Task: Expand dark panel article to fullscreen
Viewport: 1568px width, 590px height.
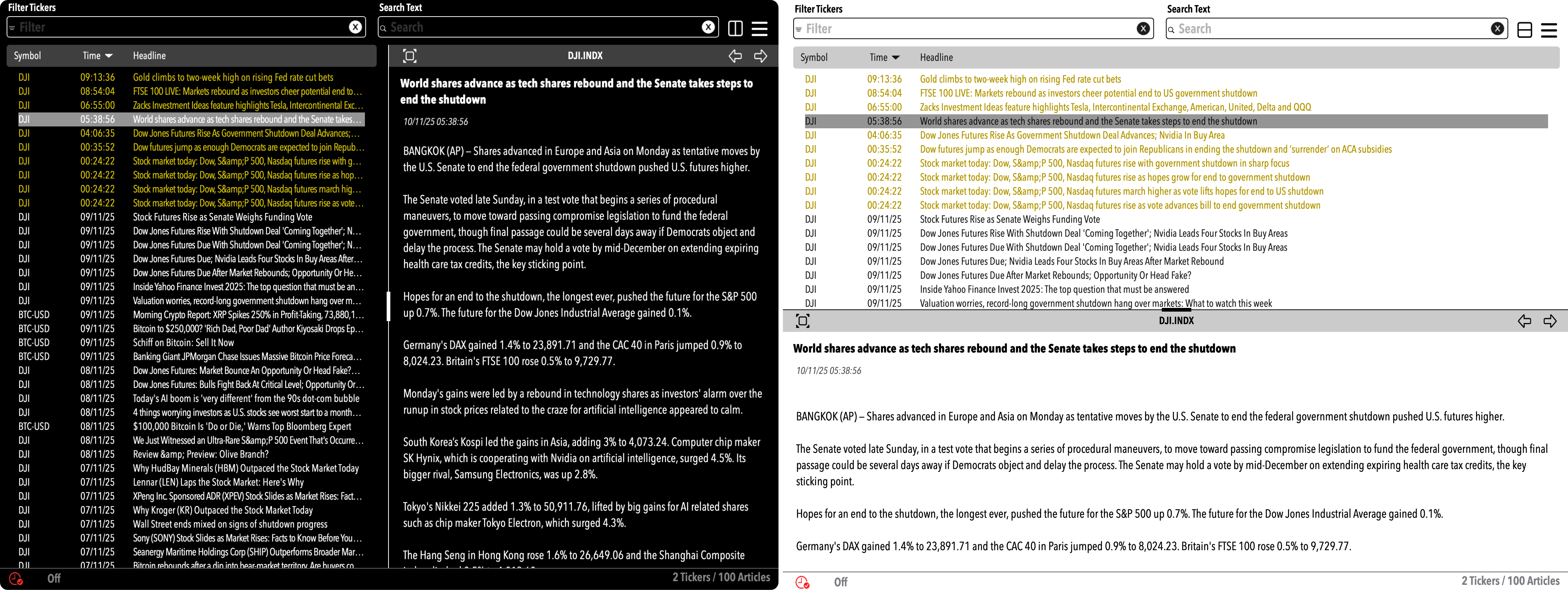Action: (x=410, y=56)
